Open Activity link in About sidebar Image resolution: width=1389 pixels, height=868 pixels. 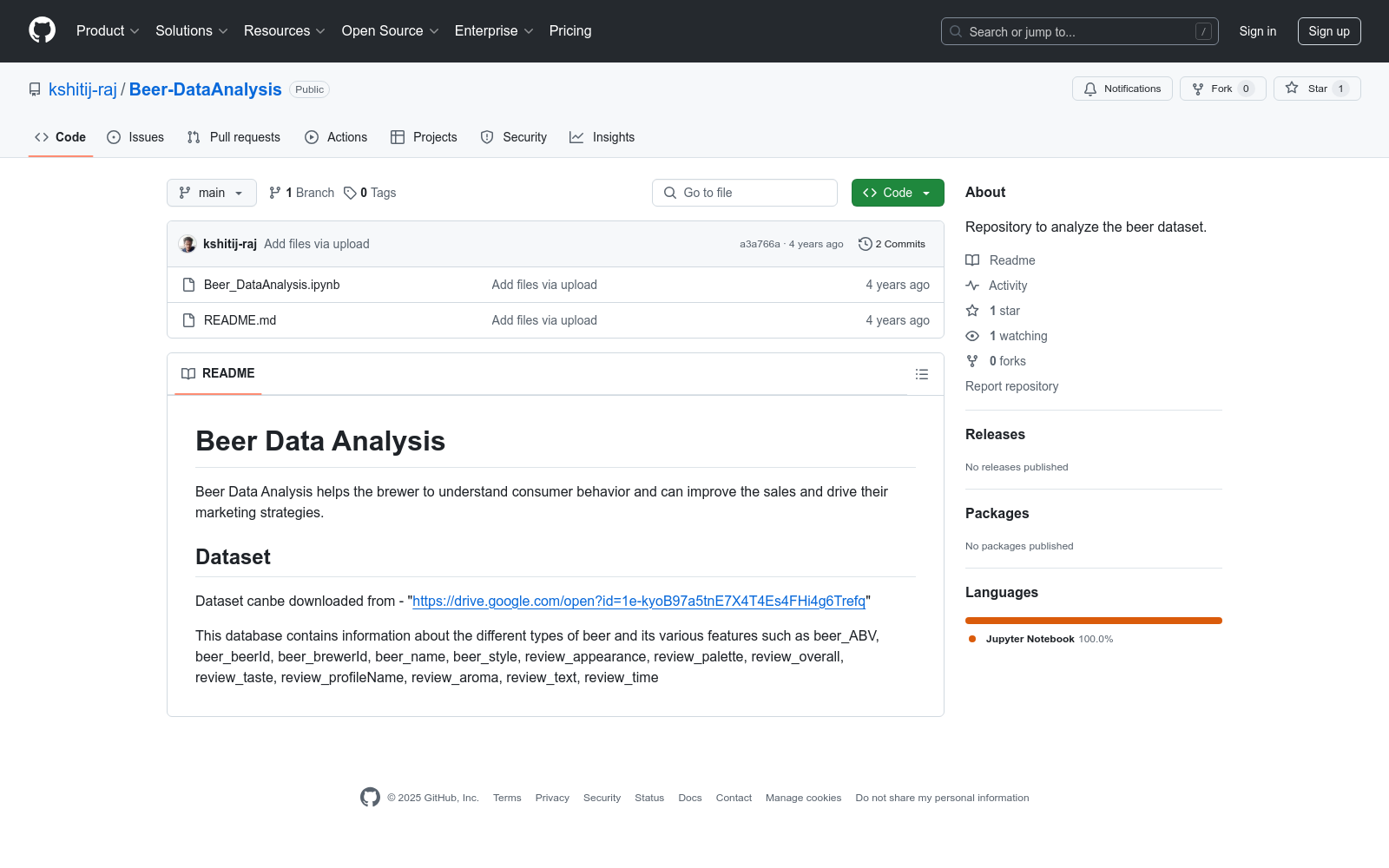click(997, 286)
